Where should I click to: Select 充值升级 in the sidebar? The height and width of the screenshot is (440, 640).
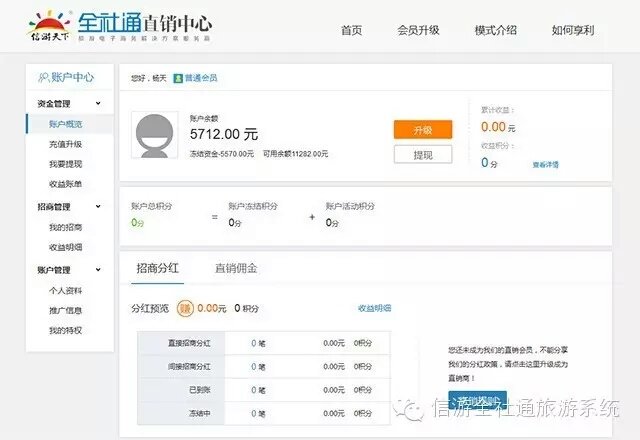pyautogui.click(x=65, y=144)
